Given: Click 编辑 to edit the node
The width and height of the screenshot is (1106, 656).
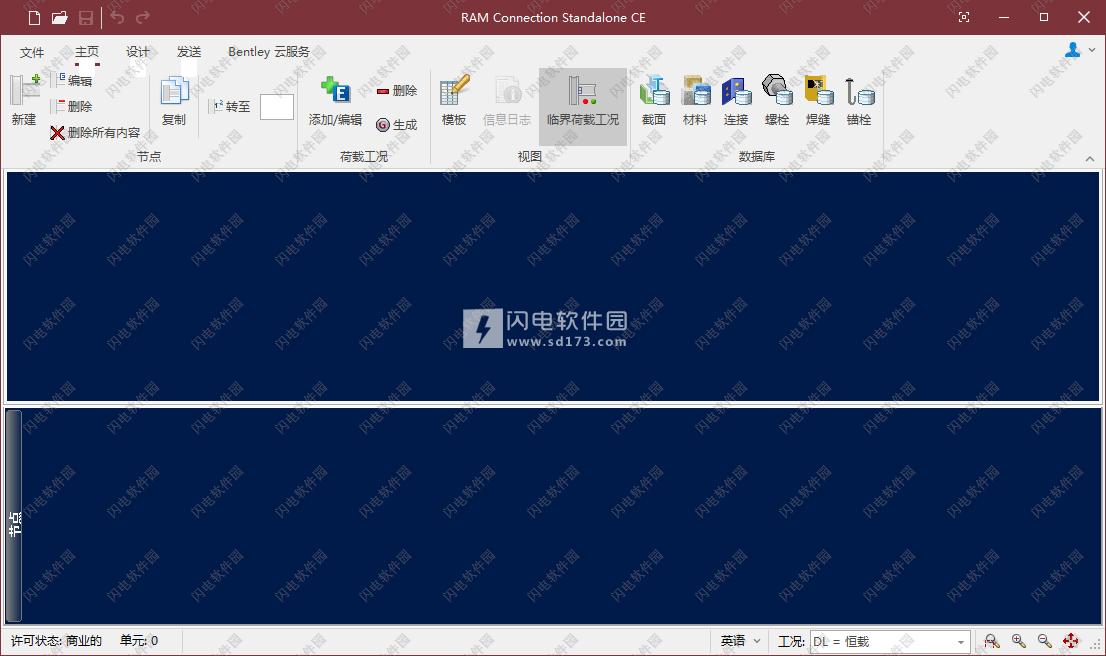Looking at the screenshot, I should (x=73, y=80).
